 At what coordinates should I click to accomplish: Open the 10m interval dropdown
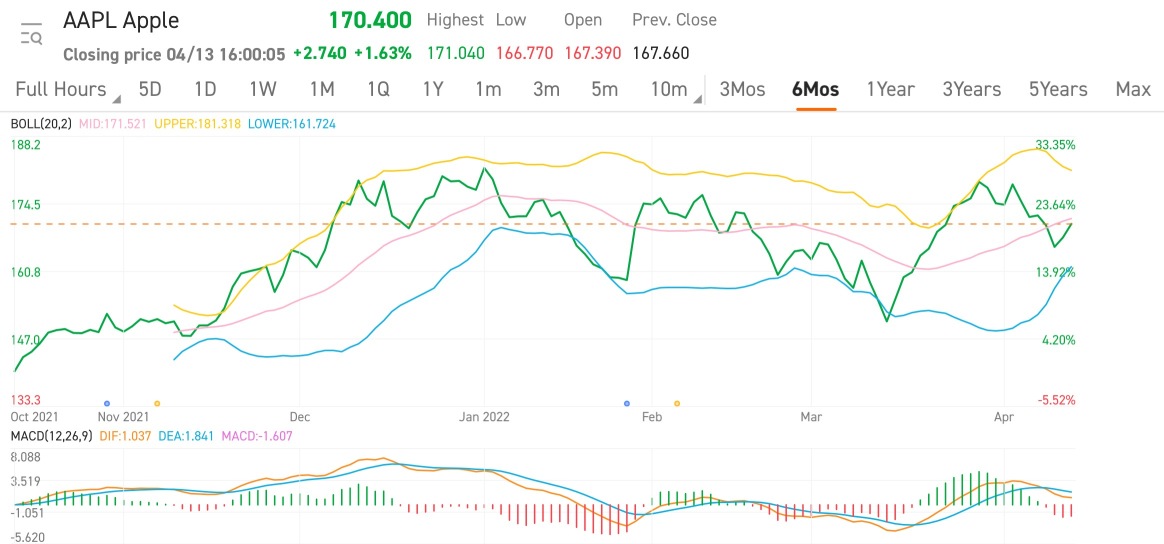click(x=672, y=89)
